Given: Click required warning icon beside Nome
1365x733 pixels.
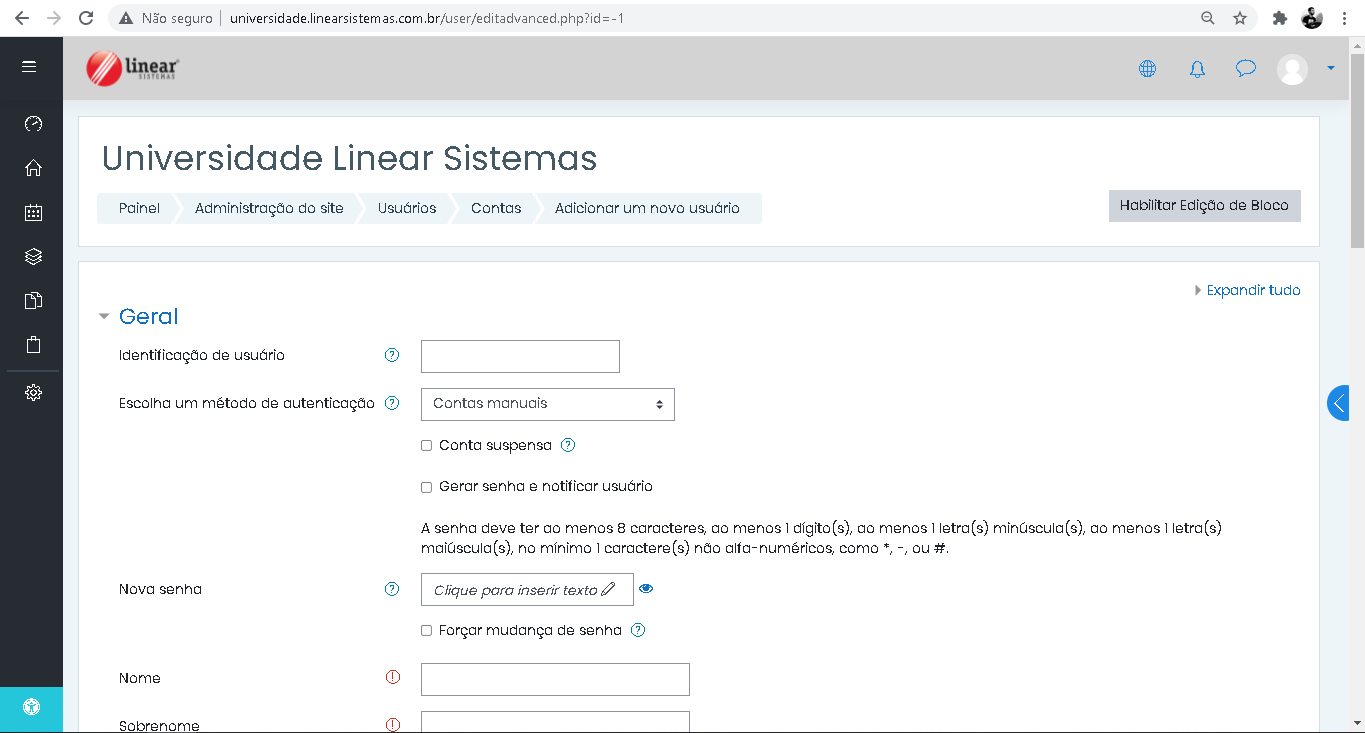Looking at the screenshot, I should tap(392, 677).
